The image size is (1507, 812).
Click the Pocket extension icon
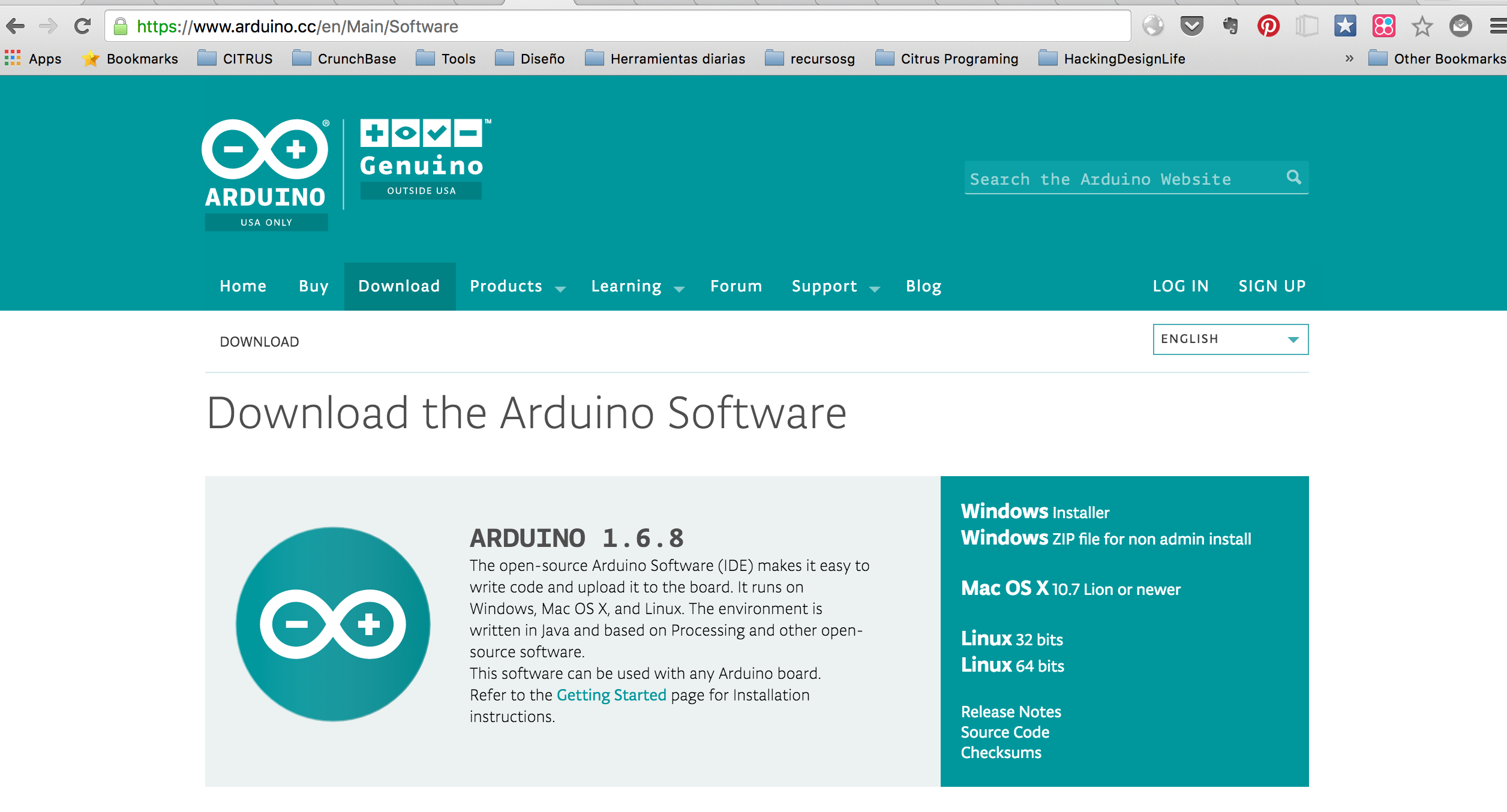1191,26
